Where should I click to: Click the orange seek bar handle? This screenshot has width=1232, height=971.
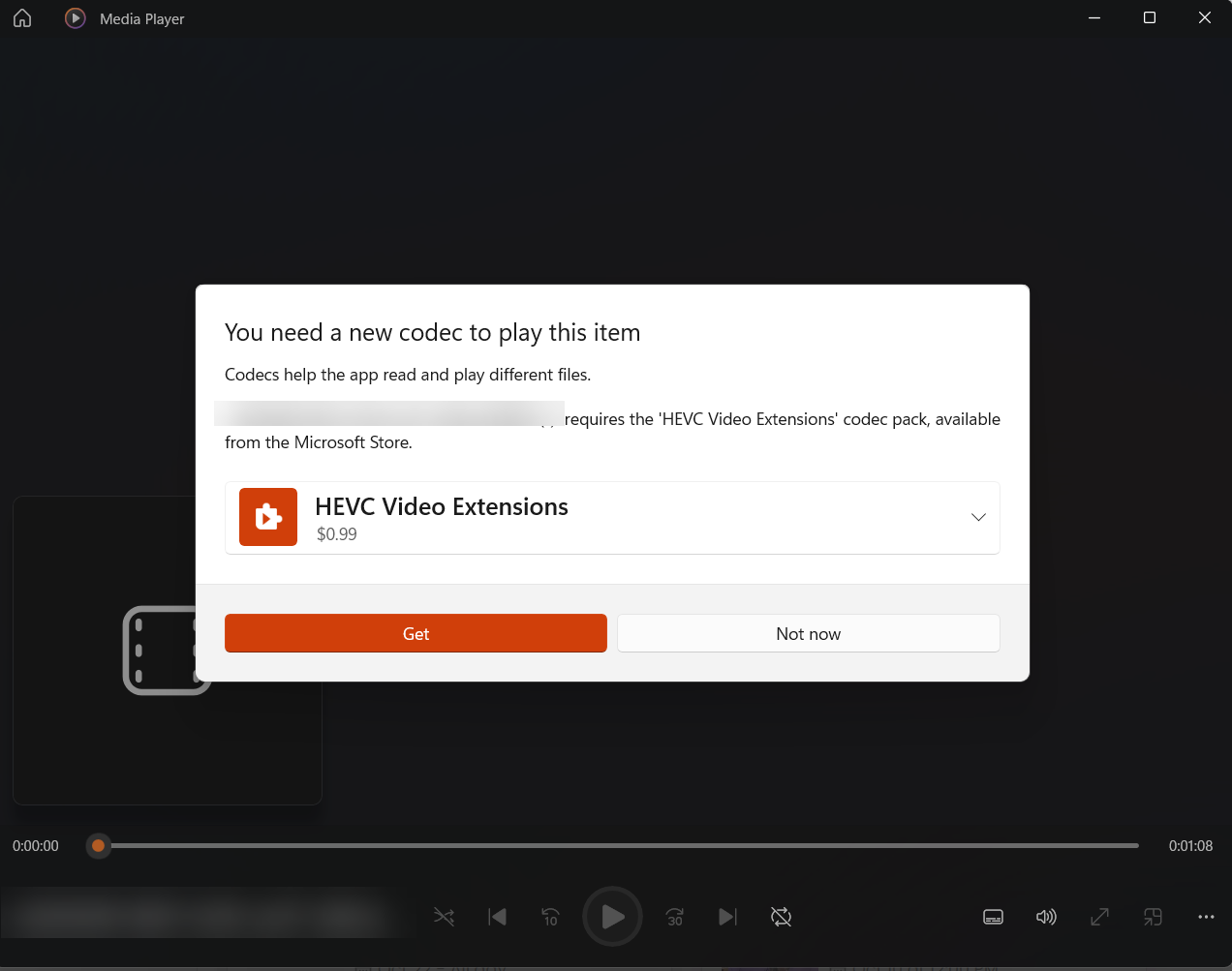(x=98, y=846)
